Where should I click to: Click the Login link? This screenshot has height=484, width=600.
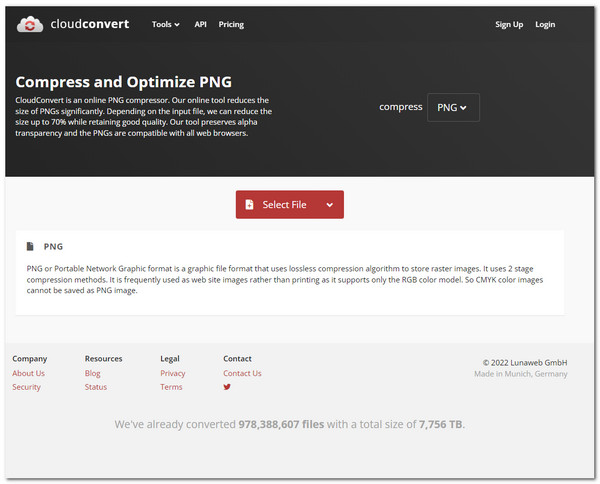pos(545,24)
